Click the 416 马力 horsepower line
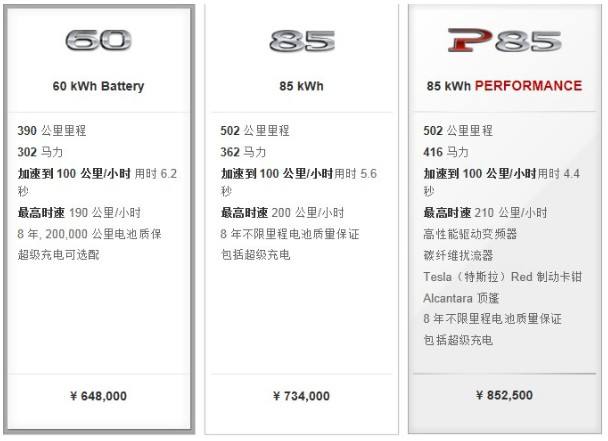The image size is (608, 441). point(446,152)
